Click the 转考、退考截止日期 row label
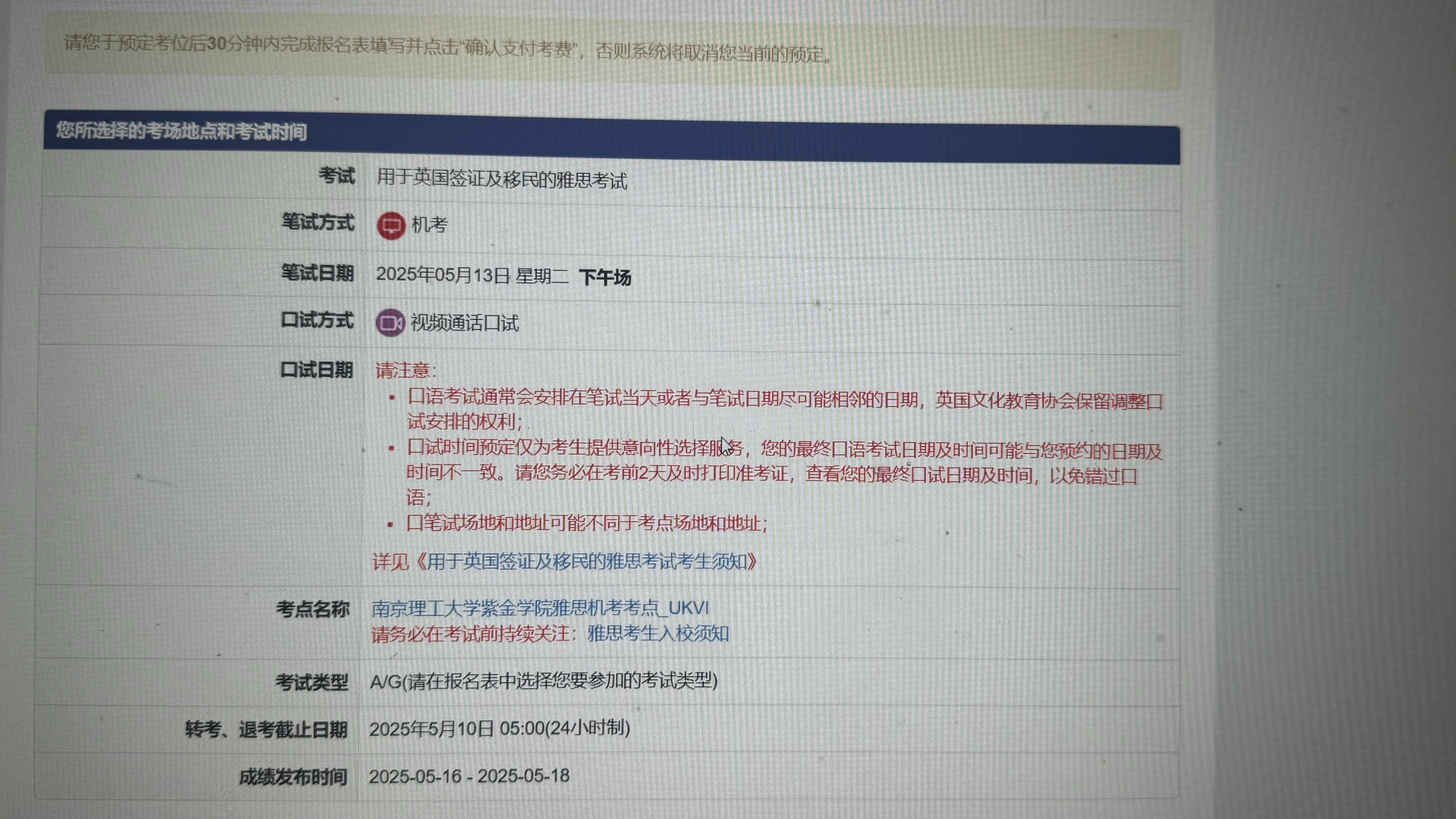 click(x=266, y=730)
